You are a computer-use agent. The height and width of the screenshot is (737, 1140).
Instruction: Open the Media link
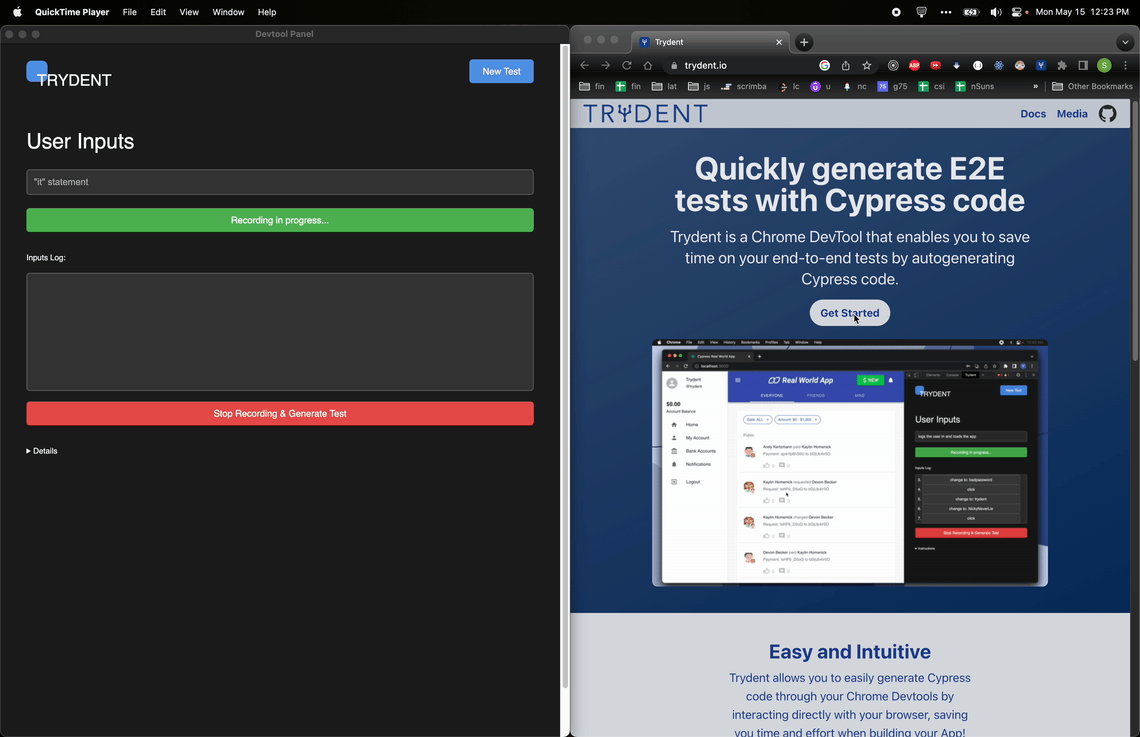coord(1072,114)
